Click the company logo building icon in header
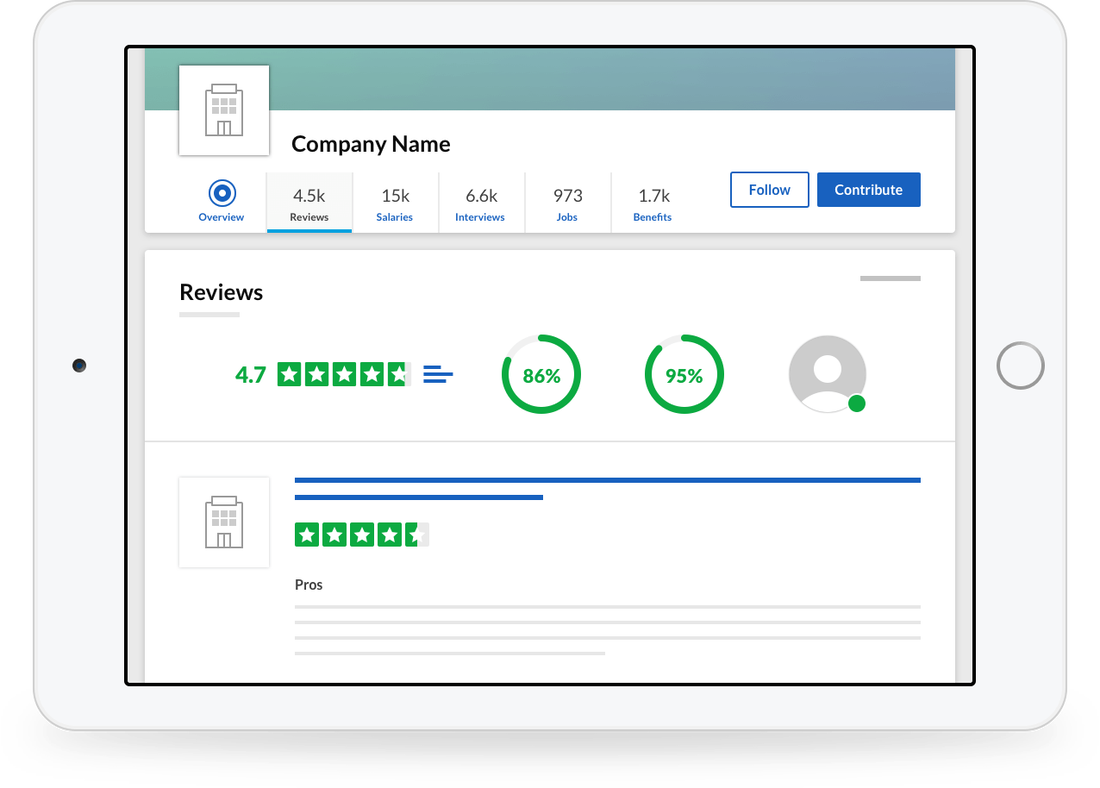1100x788 pixels. coord(224,110)
